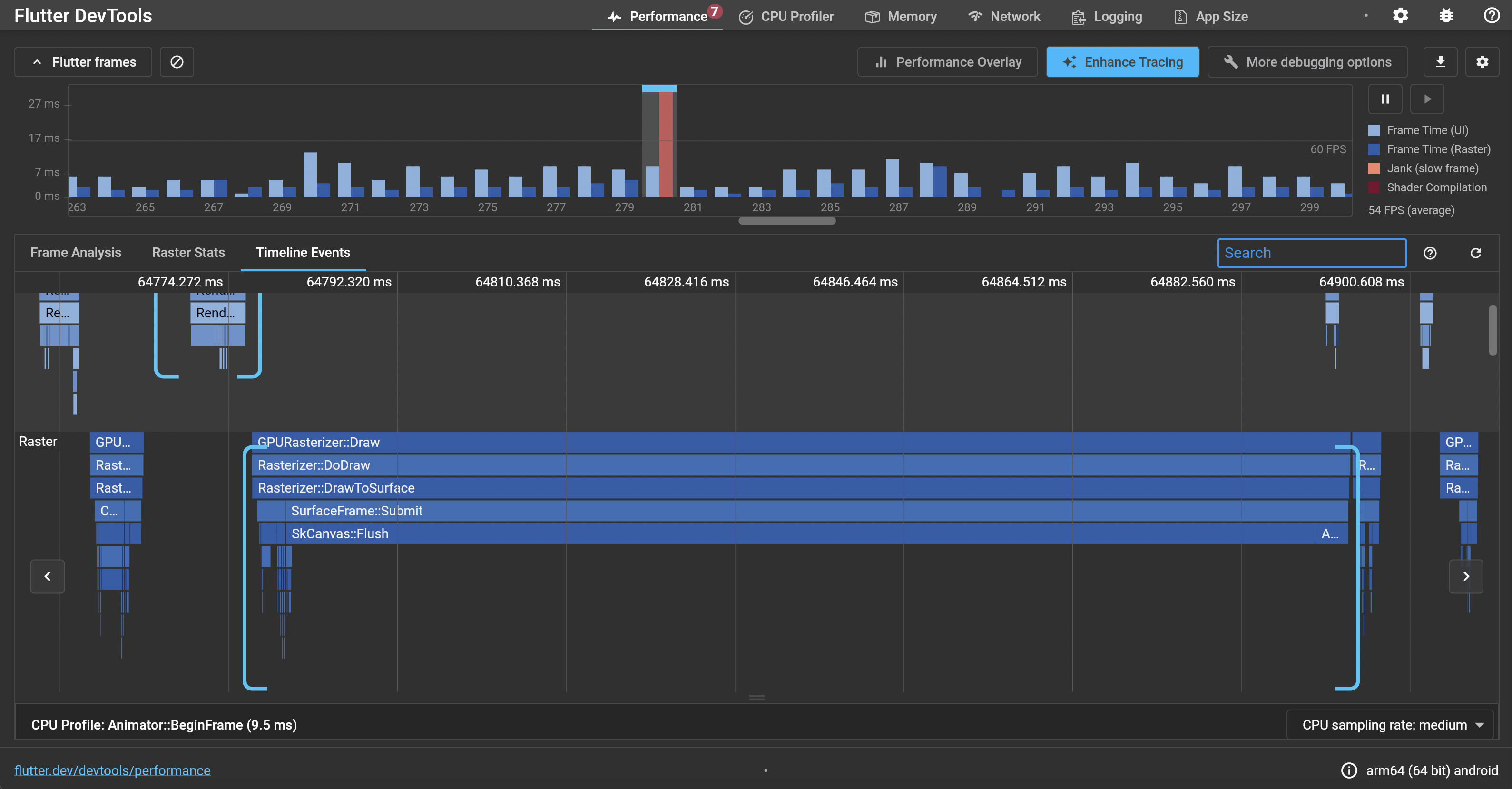Click the search help question icon
The height and width of the screenshot is (789, 1512).
point(1430,253)
